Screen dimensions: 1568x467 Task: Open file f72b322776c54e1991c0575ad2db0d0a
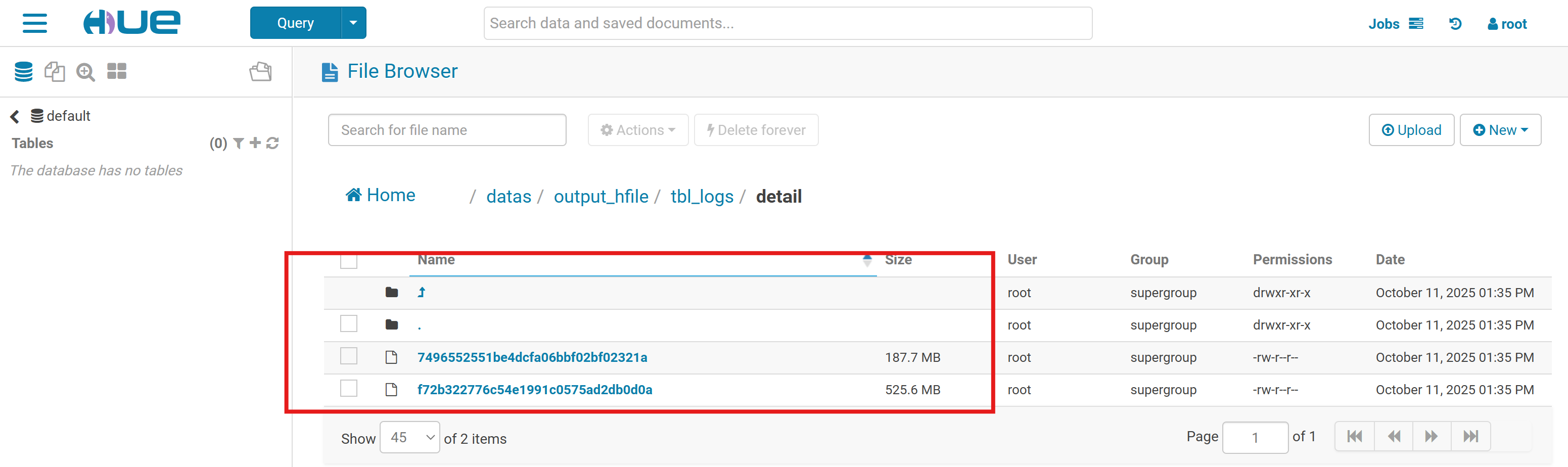pyautogui.click(x=534, y=390)
